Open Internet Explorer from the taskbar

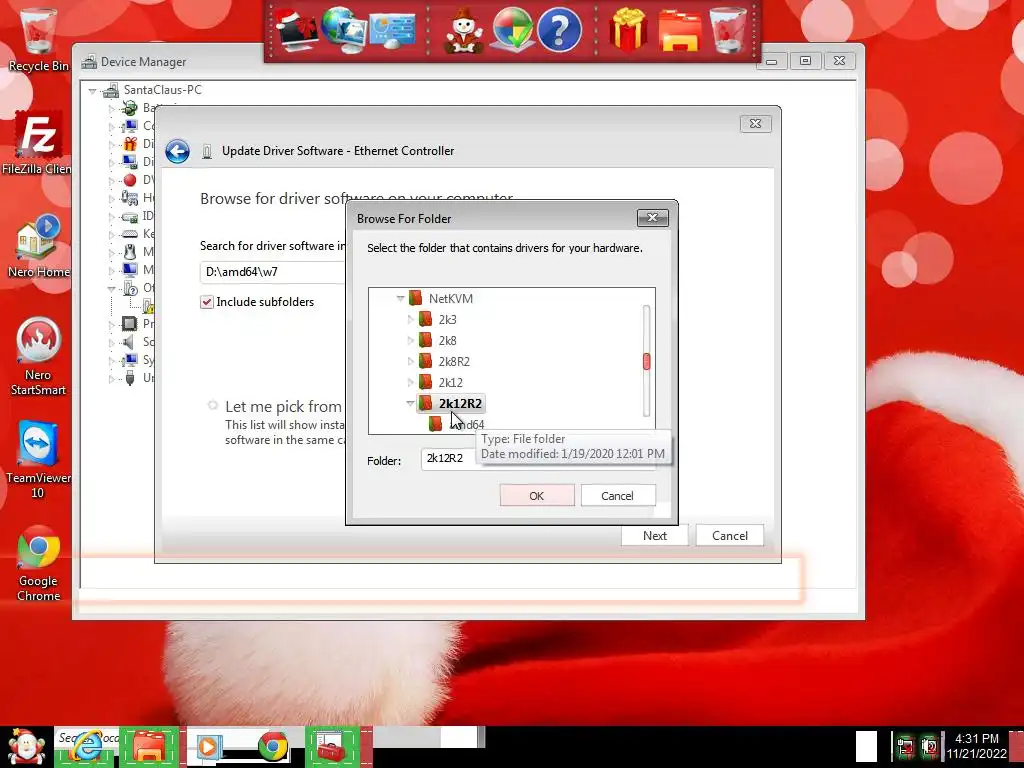(86, 746)
